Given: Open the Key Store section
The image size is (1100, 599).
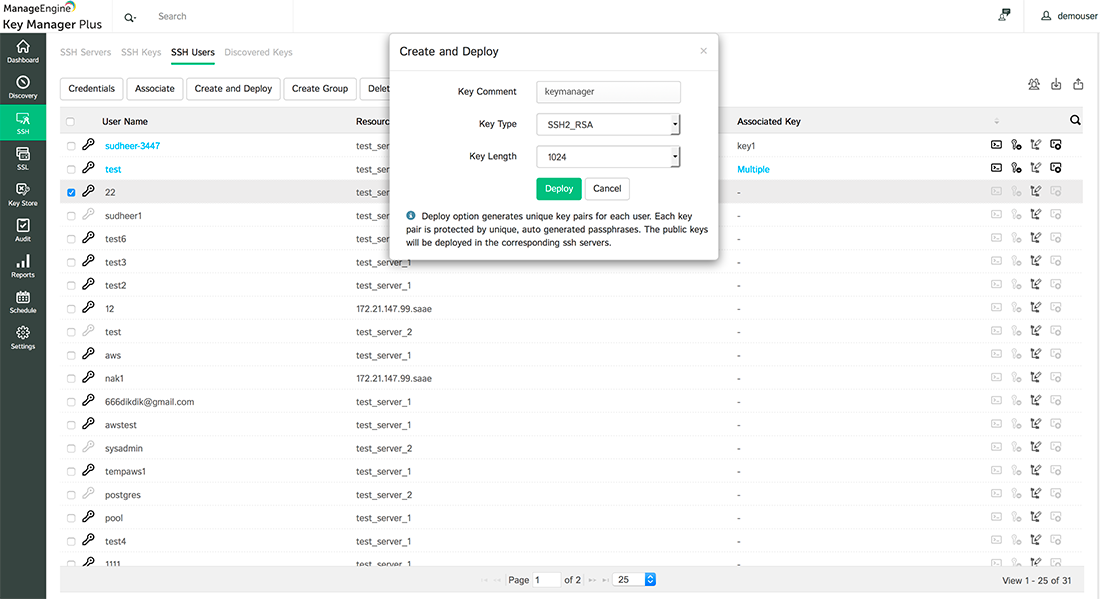Looking at the screenshot, I should [x=22, y=194].
